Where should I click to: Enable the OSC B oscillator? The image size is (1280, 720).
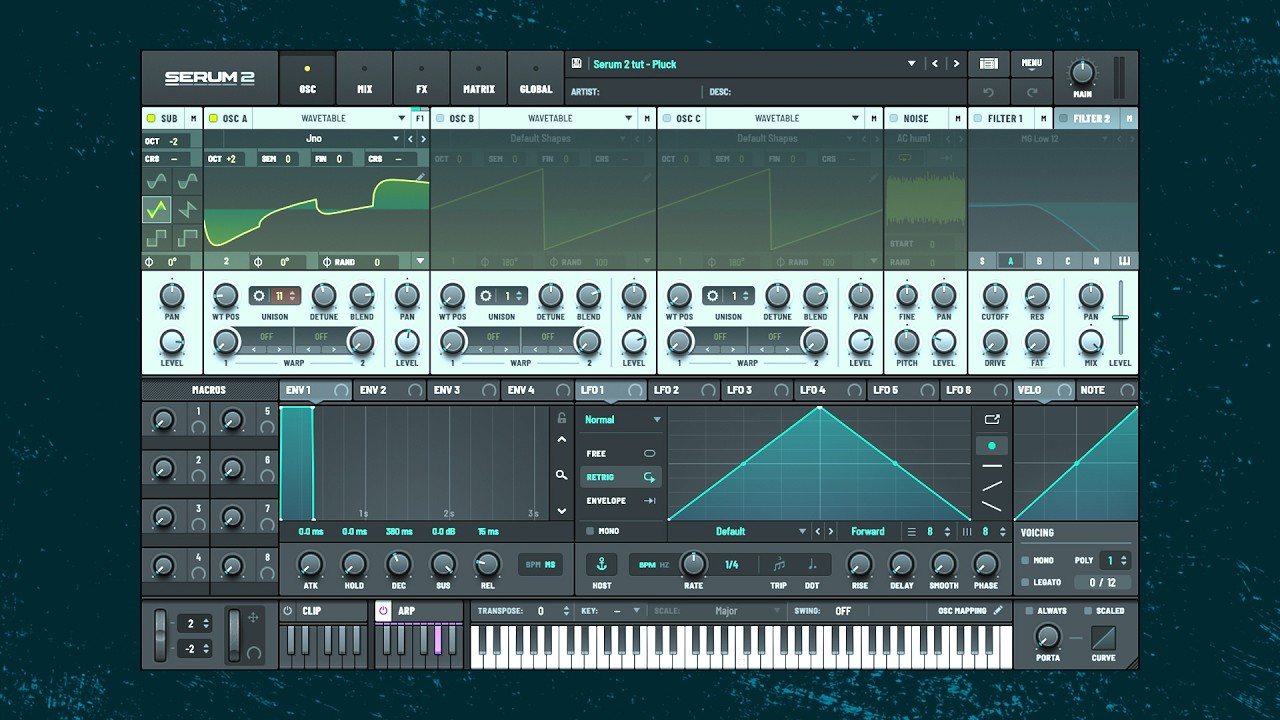pyautogui.click(x=439, y=118)
